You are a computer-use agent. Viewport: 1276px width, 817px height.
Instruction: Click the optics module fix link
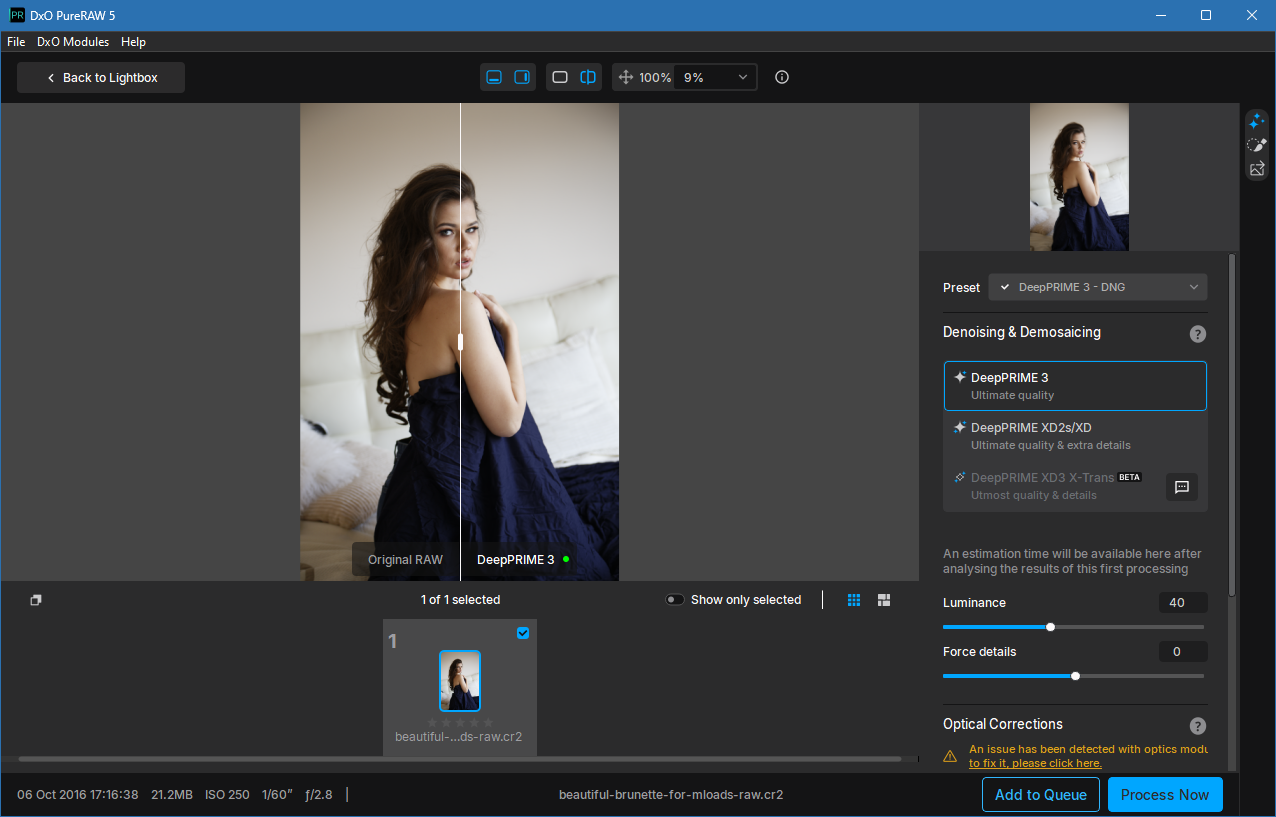click(1035, 763)
